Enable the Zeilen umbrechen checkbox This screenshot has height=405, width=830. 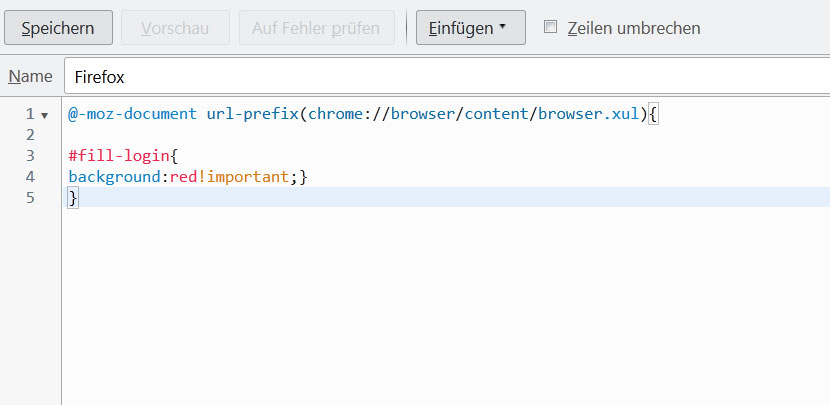550,27
